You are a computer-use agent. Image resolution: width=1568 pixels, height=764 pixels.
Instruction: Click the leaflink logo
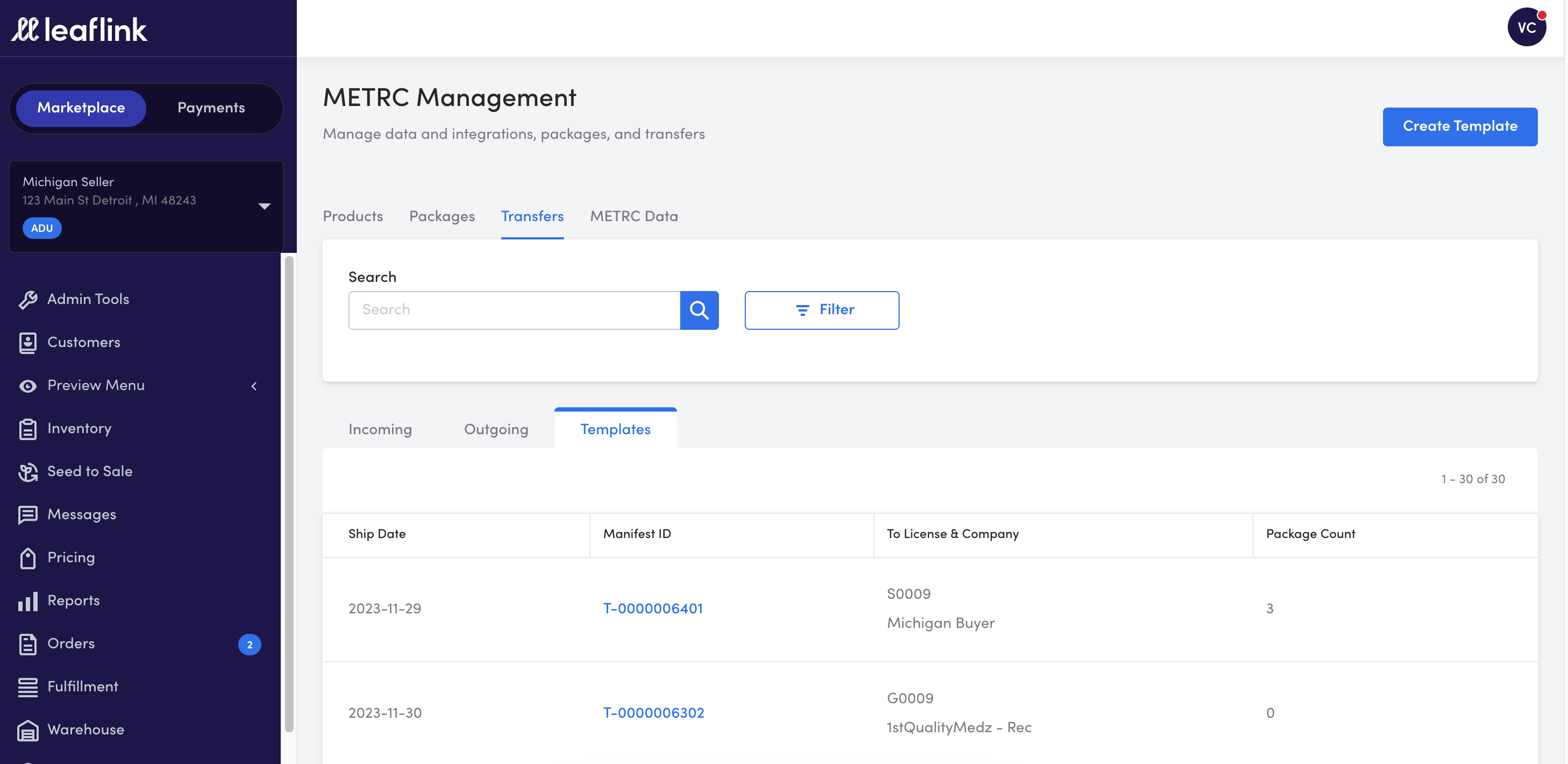coord(79,29)
